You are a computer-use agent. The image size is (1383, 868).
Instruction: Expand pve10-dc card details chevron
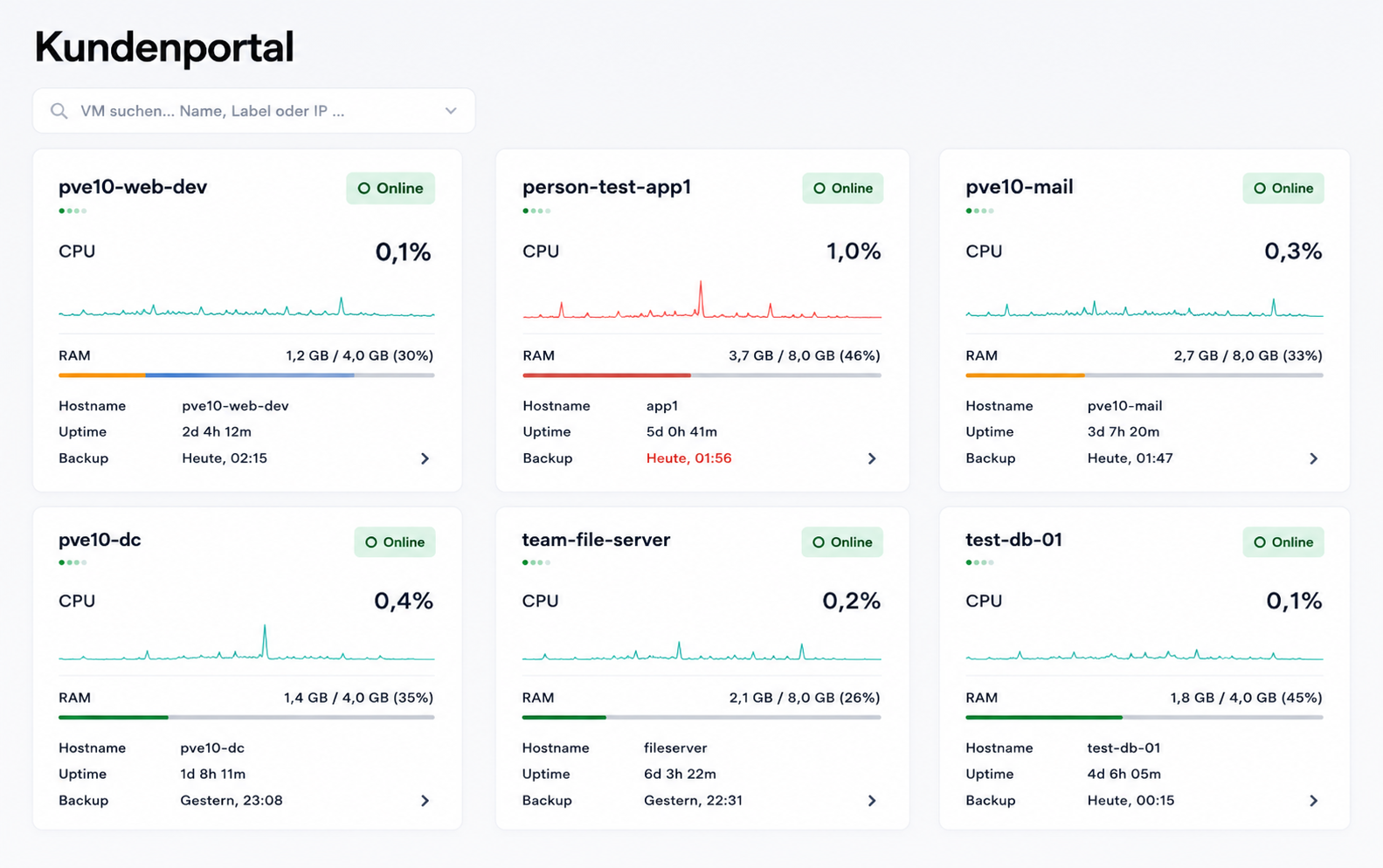[425, 801]
